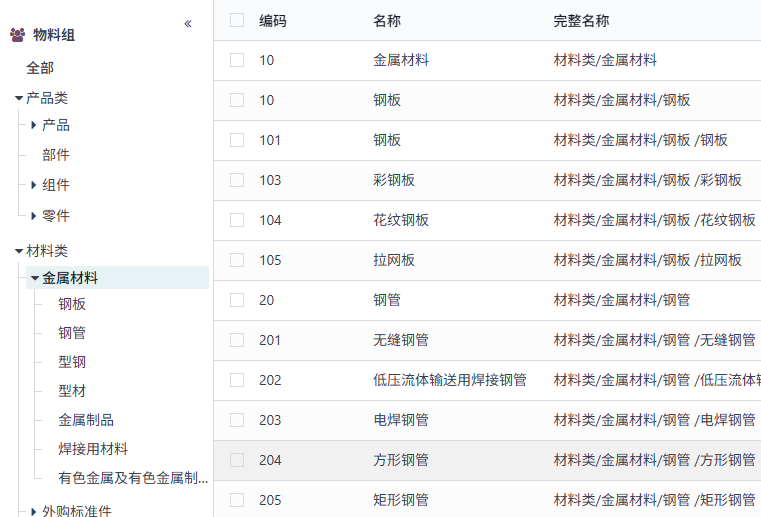Image resolution: width=761 pixels, height=517 pixels.
Task: Click the 完整名称 column header
Action: [x=581, y=20]
